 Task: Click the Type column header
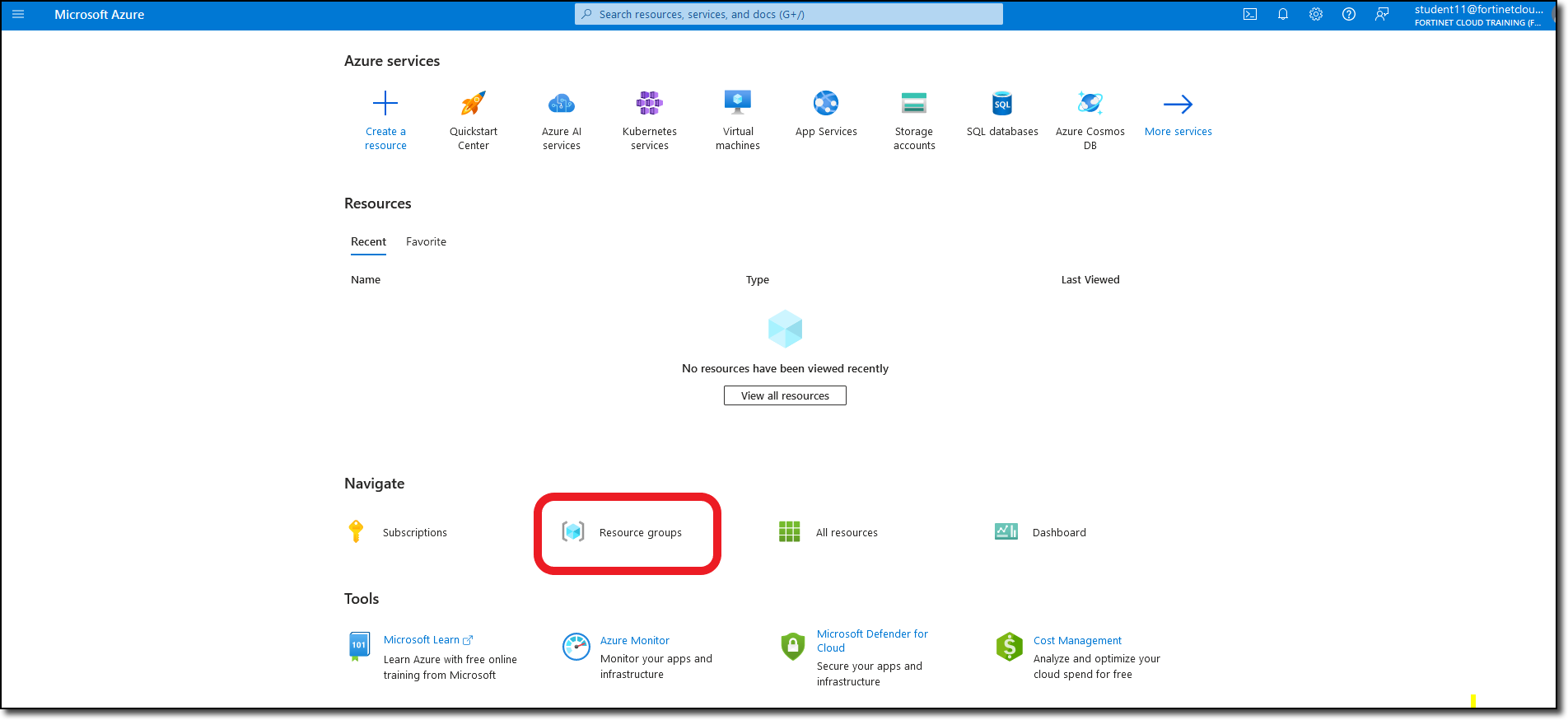(758, 280)
